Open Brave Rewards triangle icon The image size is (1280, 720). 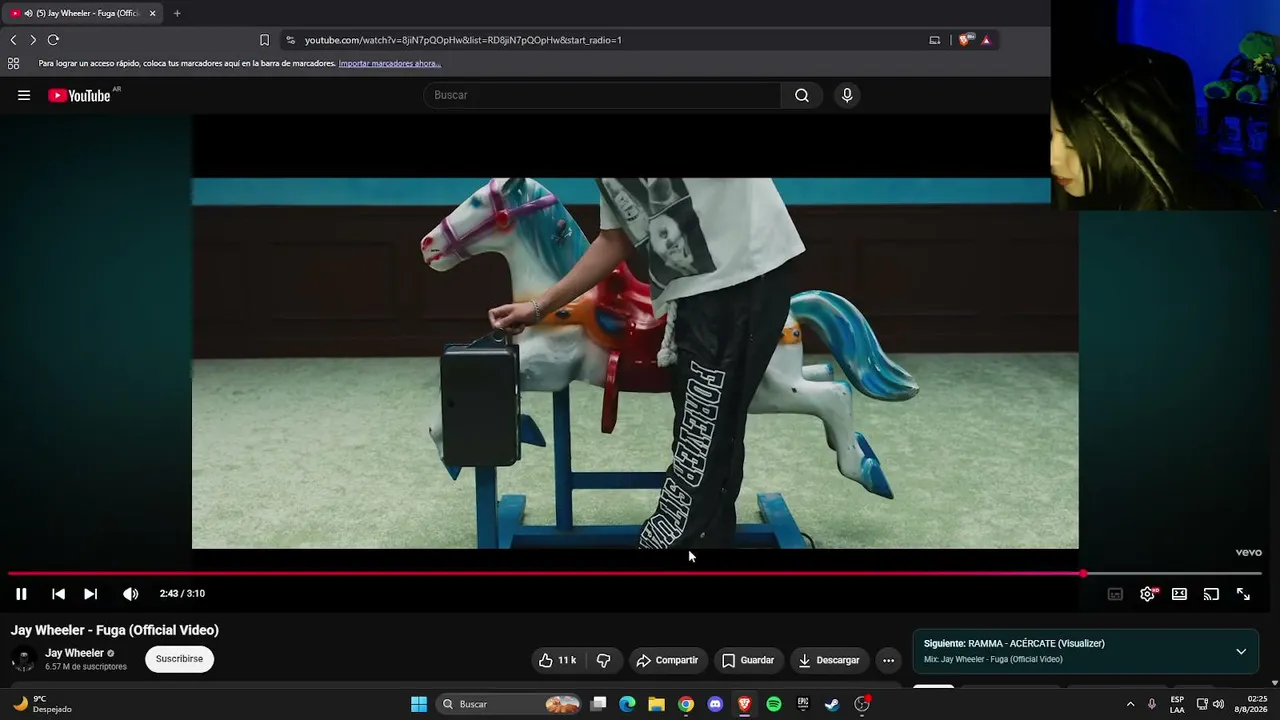tap(986, 40)
